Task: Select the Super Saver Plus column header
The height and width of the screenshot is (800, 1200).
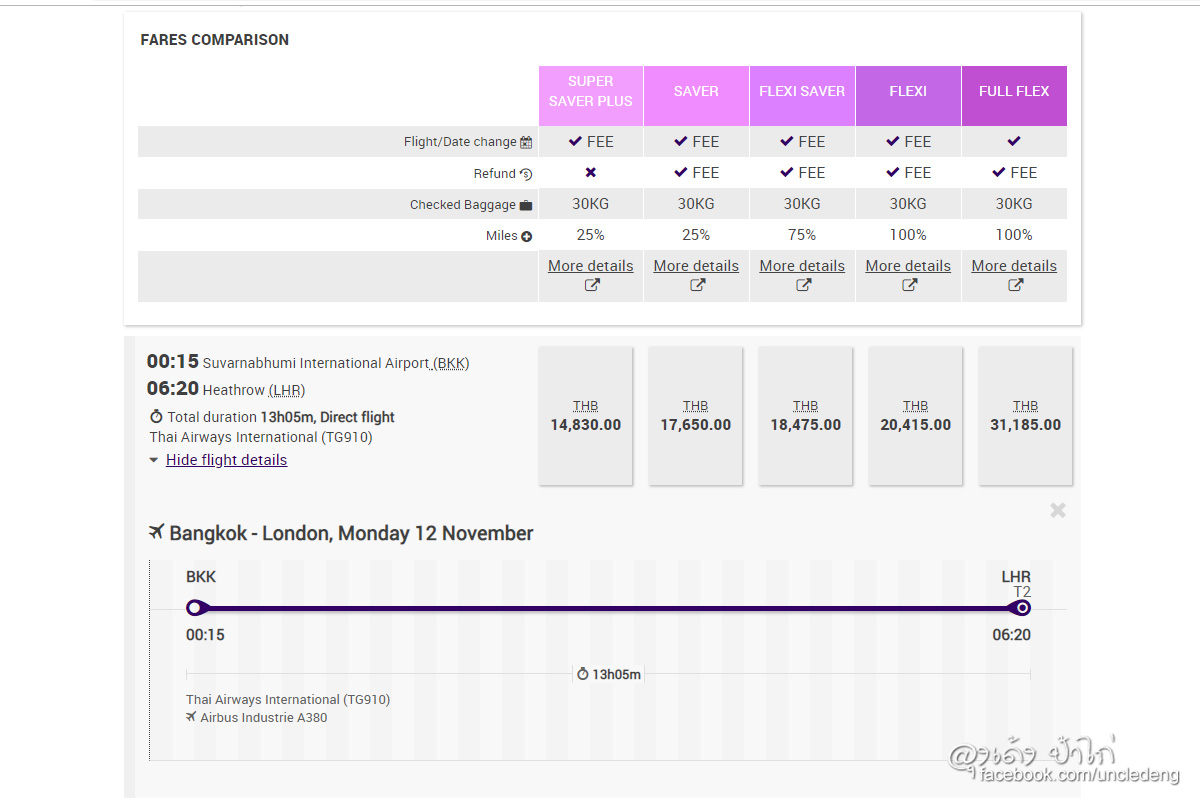Action: (x=591, y=91)
